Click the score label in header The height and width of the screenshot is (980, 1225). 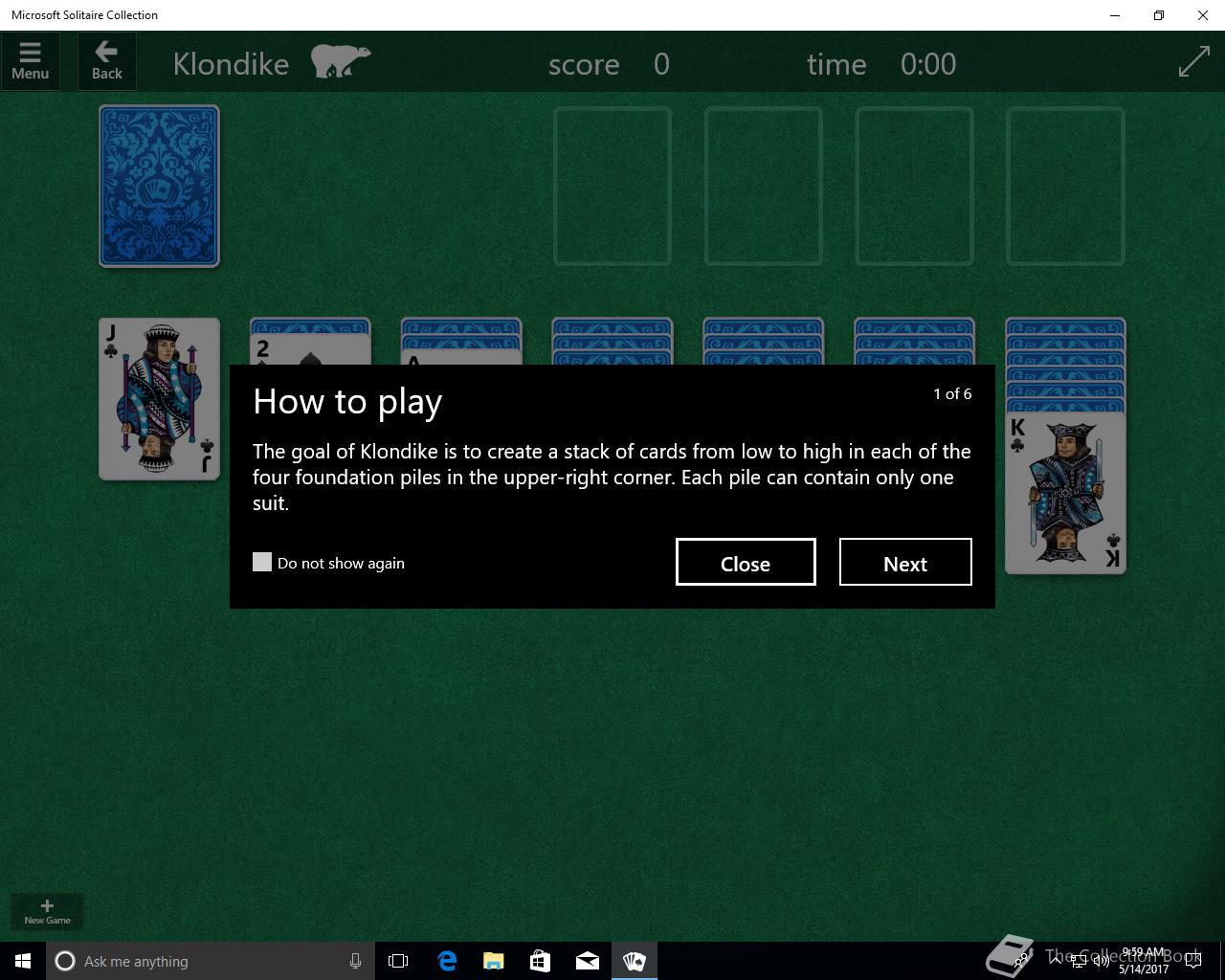[584, 65]
